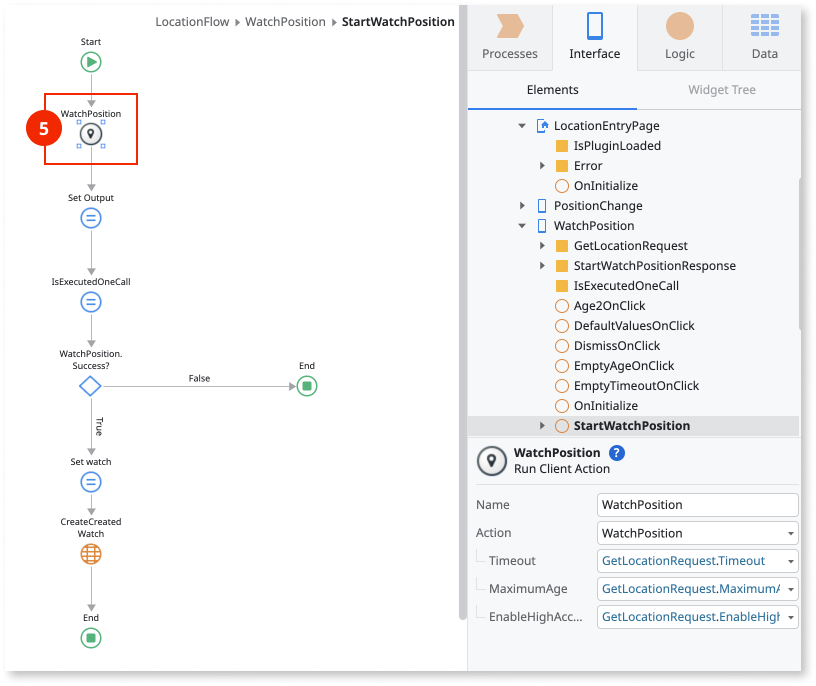Switch to the Widget Tree subtab

click(x=721, y=90)
